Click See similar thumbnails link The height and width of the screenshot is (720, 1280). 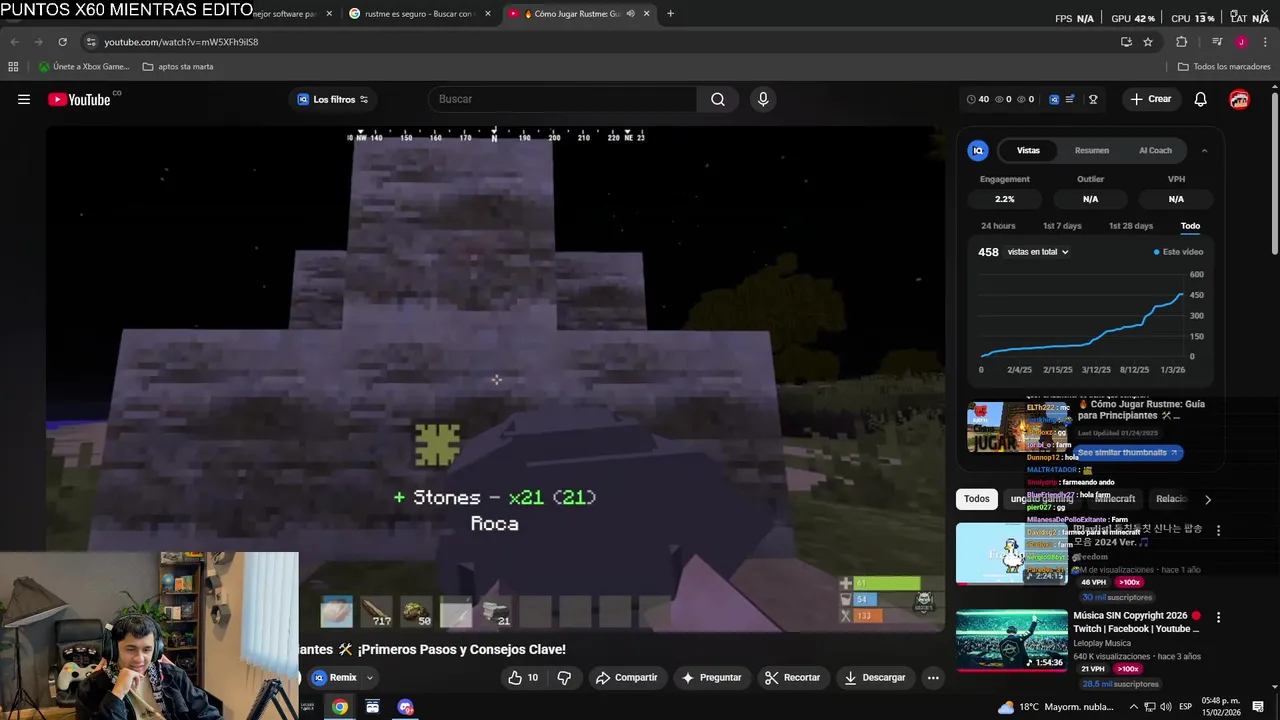point(1127,453)
